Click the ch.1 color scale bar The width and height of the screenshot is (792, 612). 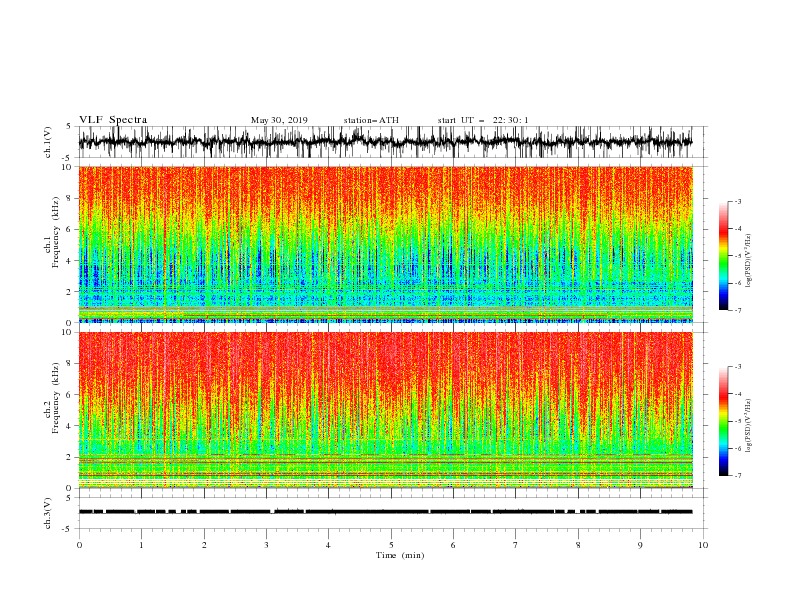[x=724, y=256]
